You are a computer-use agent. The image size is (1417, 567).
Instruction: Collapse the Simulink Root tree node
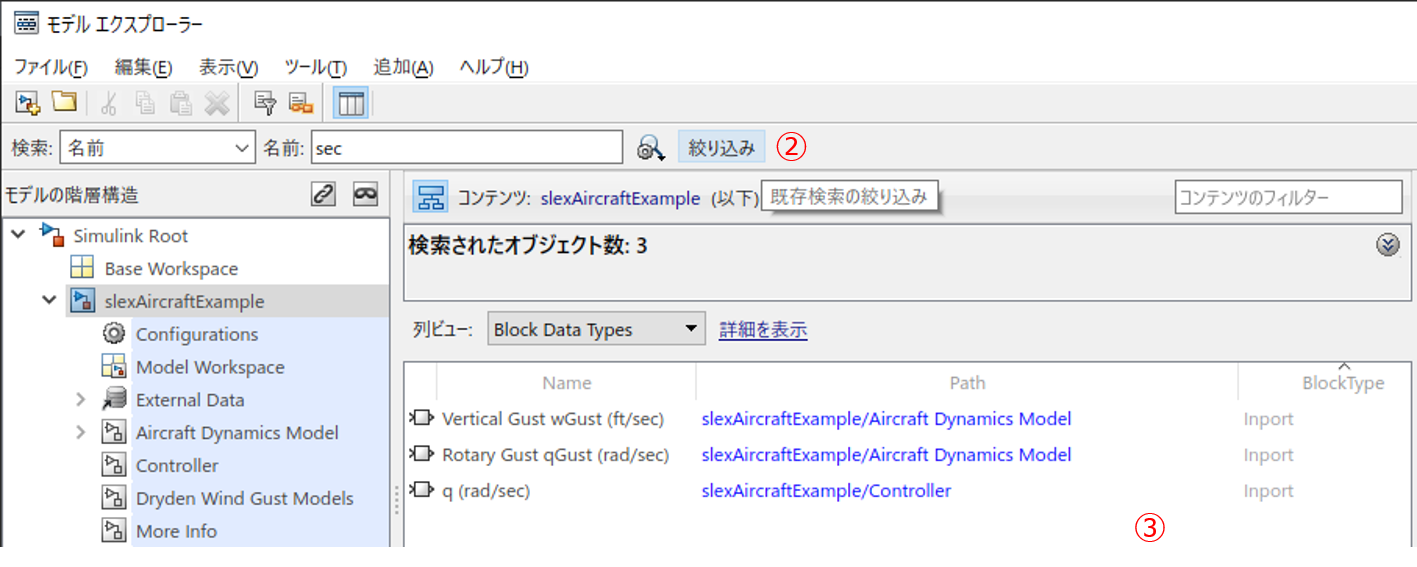[19, 236]
